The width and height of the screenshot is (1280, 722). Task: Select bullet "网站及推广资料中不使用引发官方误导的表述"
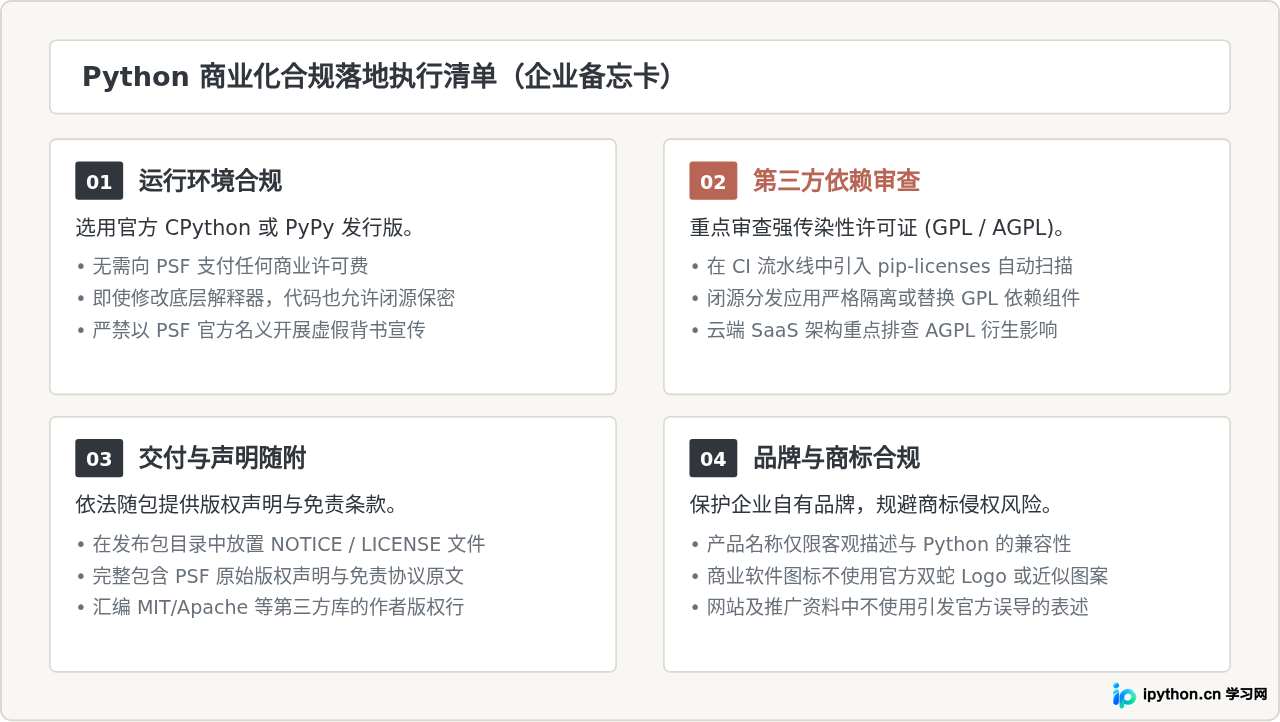(x=889, y=607)
